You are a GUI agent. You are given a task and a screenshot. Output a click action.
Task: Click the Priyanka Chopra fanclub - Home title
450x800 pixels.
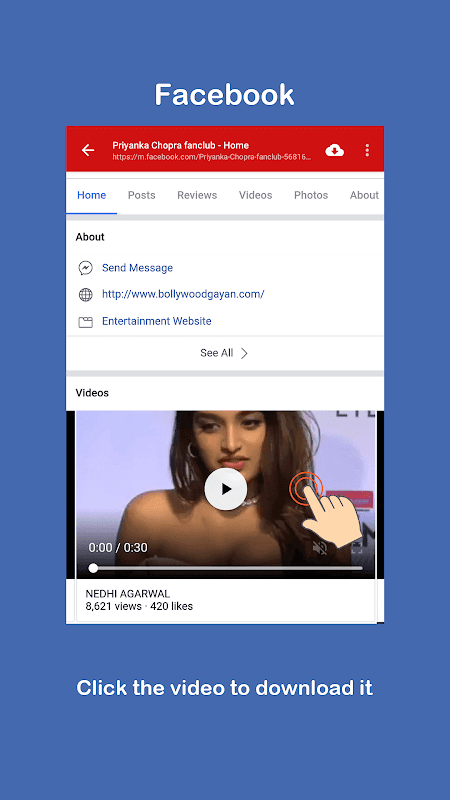click(x=181, y=145)
